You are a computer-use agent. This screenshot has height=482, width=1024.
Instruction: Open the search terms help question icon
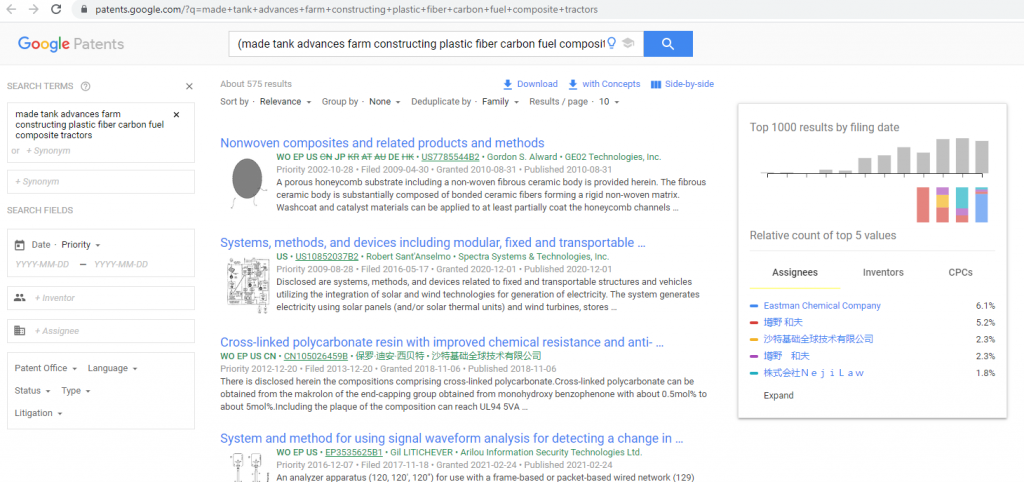tap(86, 86)
